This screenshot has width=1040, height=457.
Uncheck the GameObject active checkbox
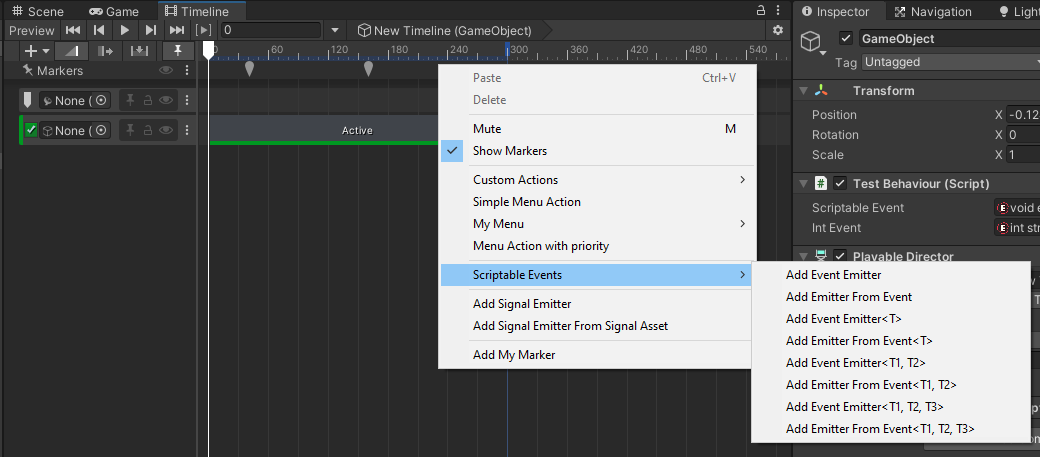pyautogui.click(x=846, y=38)
